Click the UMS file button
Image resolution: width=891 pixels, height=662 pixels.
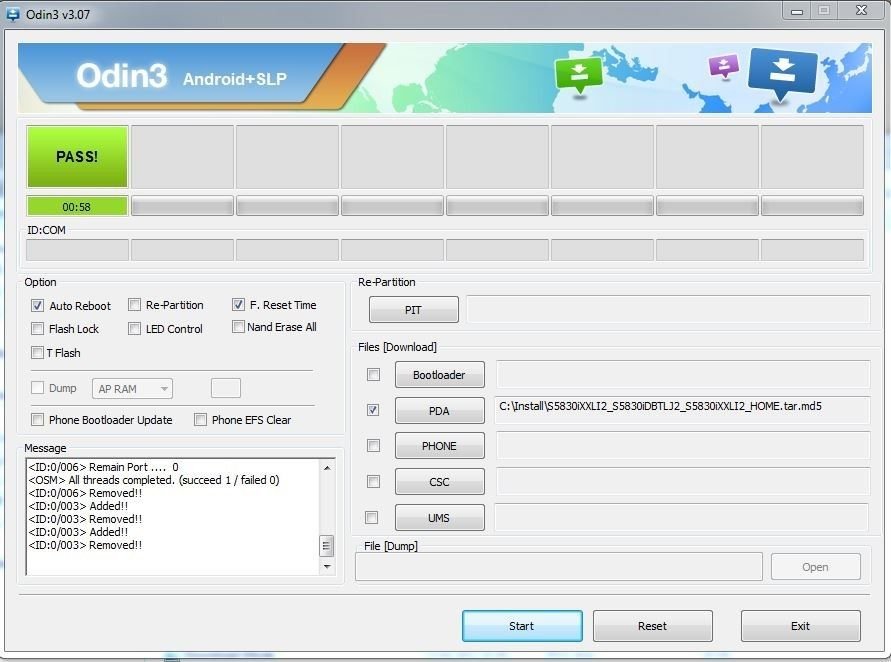coord(440,518)
